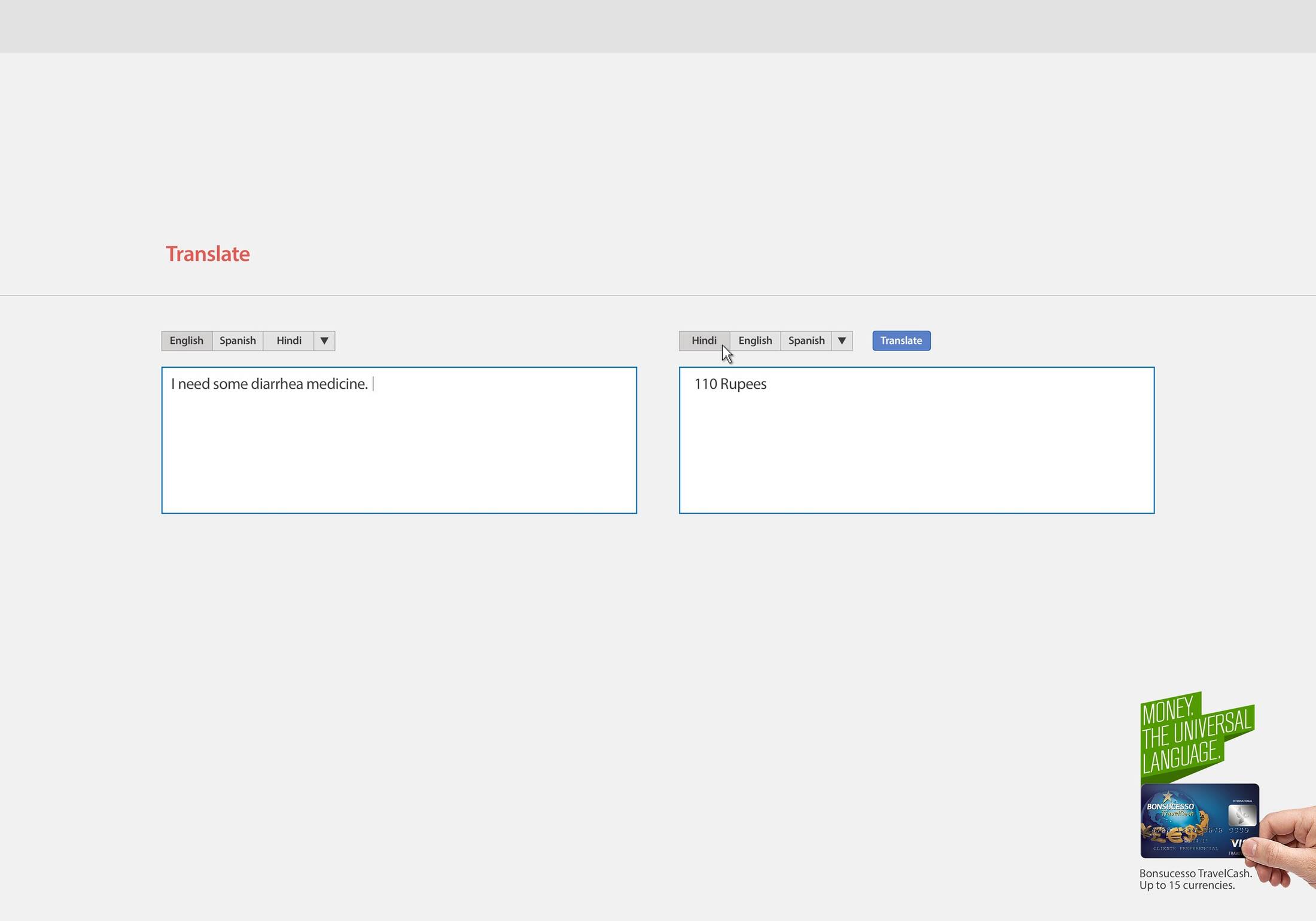Screen dimensions: 1316x921
Task: Choose Hindi as the target language
Action: pyautogui.click(x=703, y=341)
